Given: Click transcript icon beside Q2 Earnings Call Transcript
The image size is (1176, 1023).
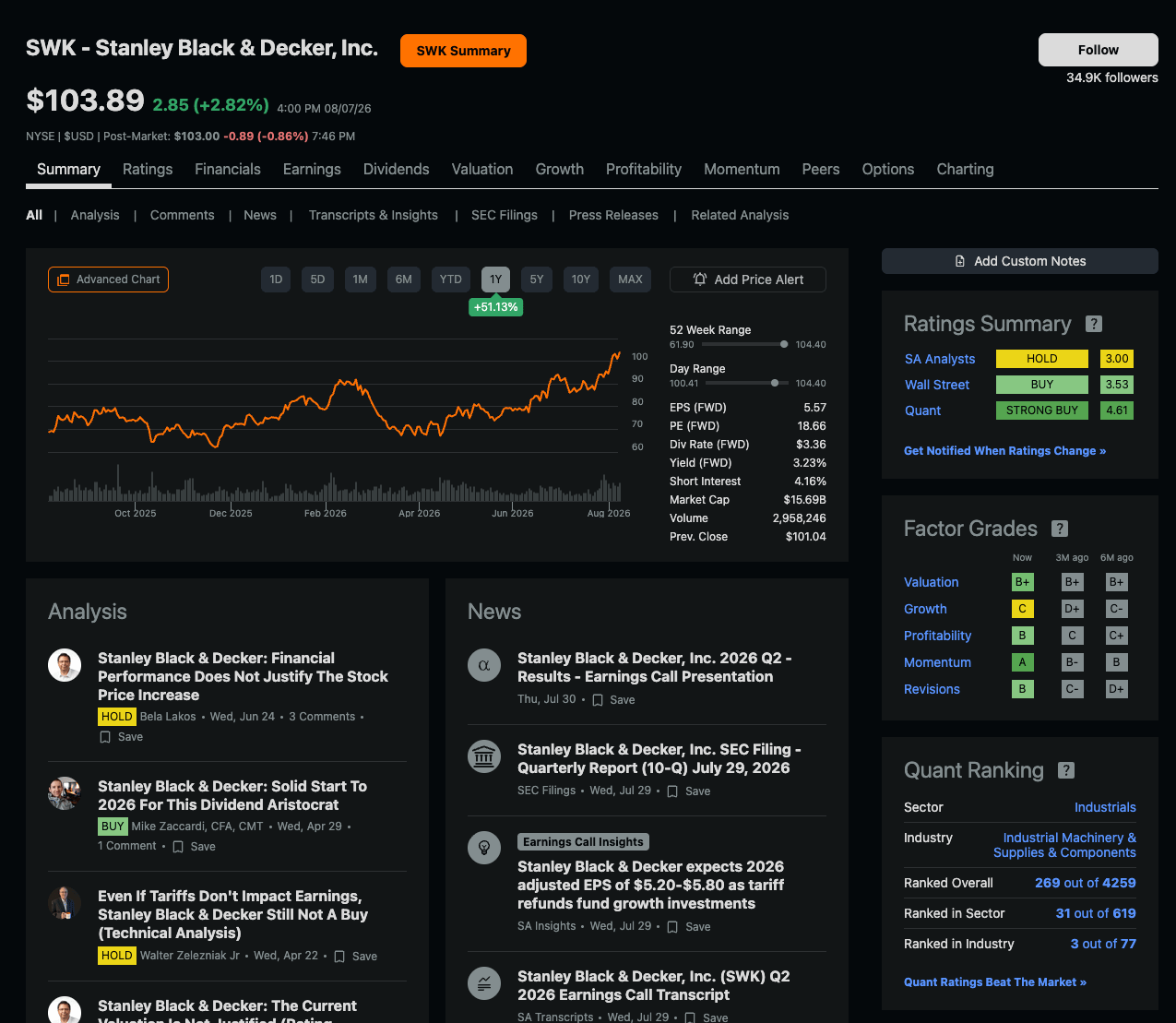Looking at the screenshot, I should click(484, 983).
